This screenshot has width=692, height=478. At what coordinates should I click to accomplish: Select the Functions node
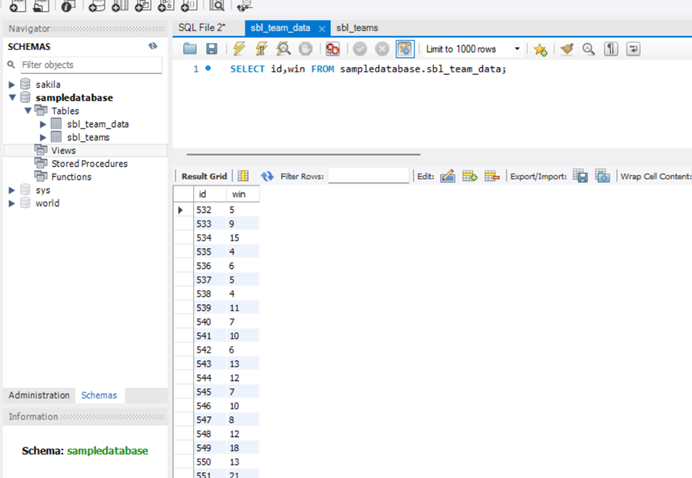coord(71,177)
